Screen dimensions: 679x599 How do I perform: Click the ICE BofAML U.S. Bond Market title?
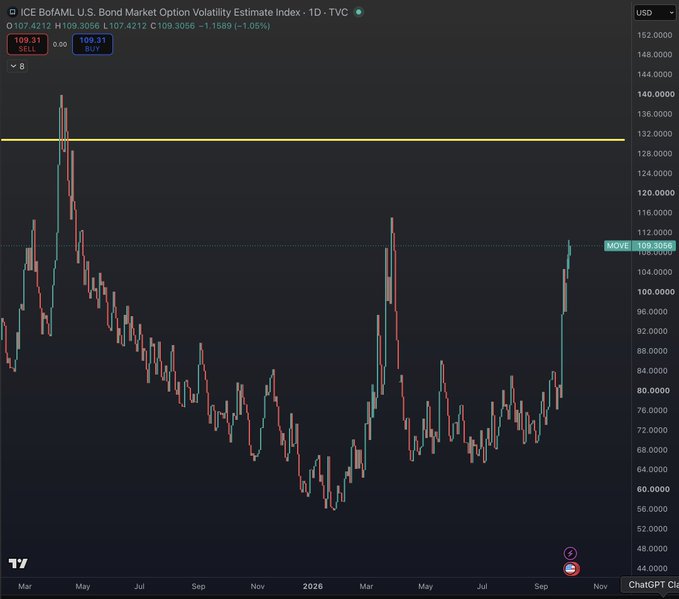[161, 12]
